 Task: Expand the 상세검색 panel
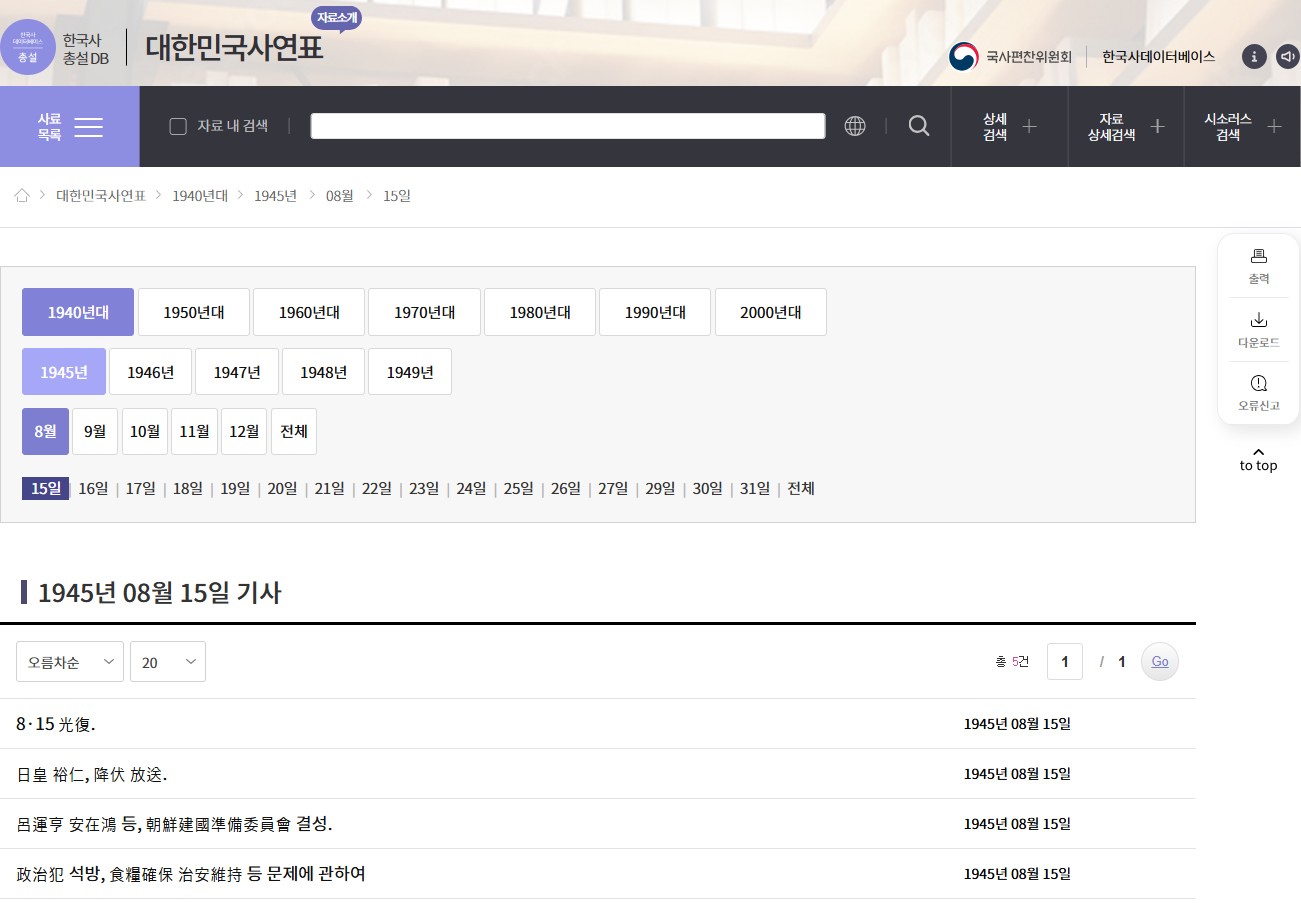[1009, 127]
